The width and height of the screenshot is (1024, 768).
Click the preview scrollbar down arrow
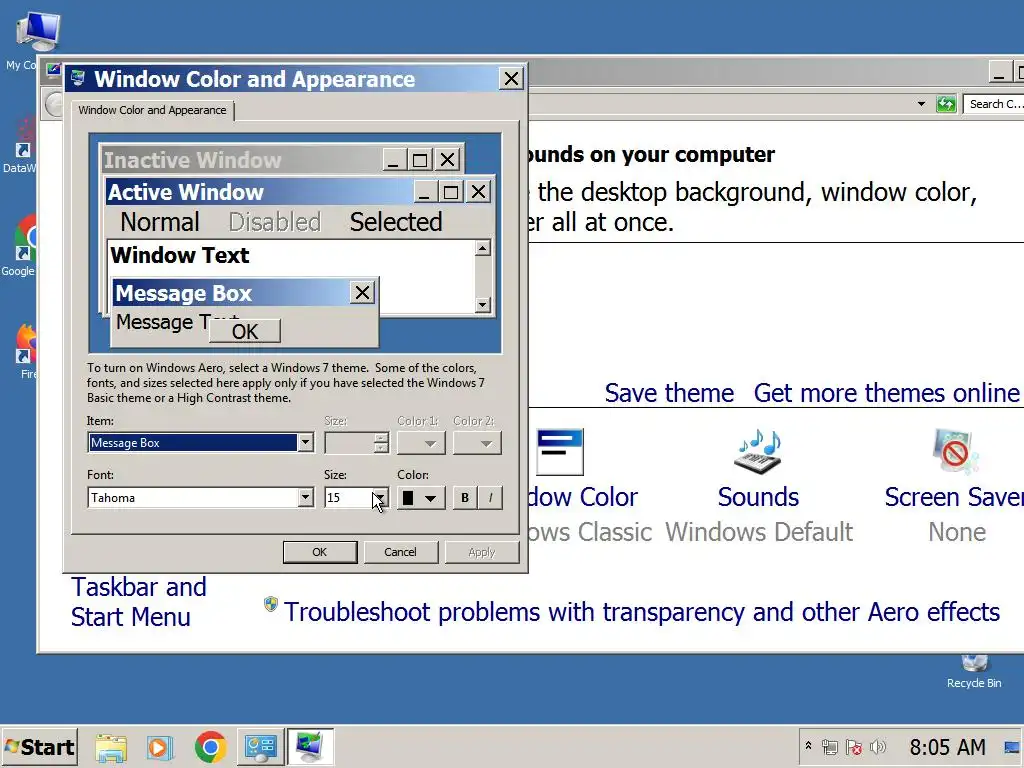click(483, 304)
